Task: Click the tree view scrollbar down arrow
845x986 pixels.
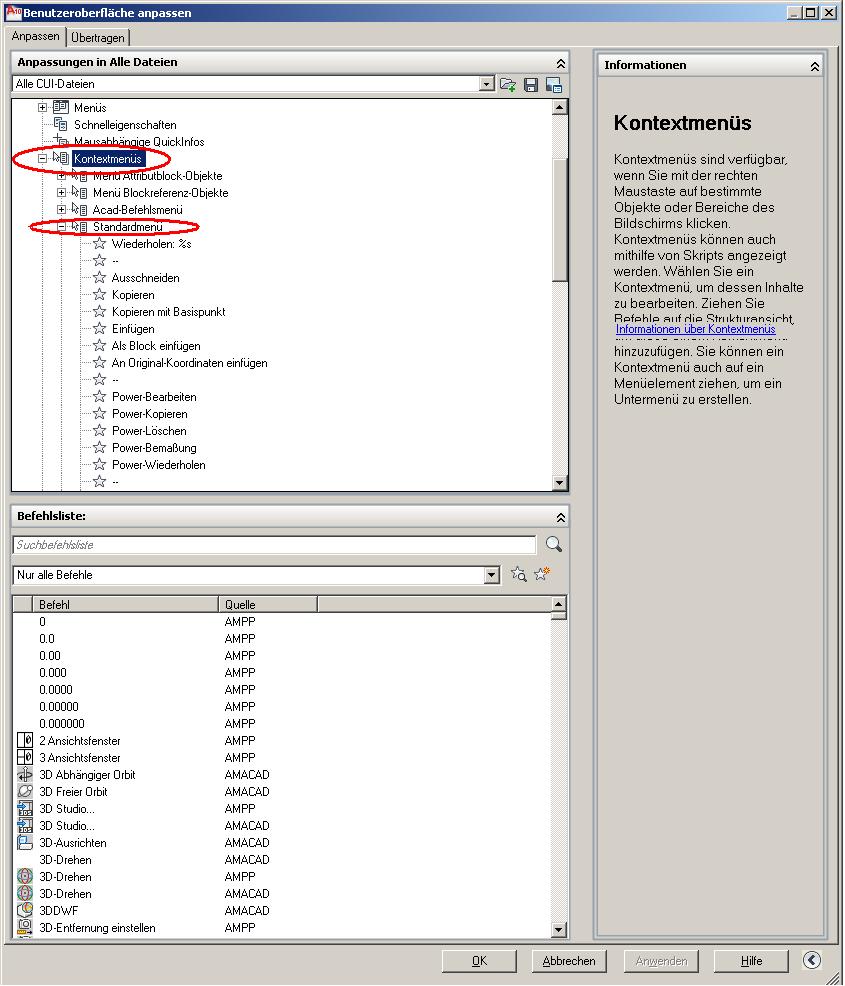Action: tap(559, 483)
